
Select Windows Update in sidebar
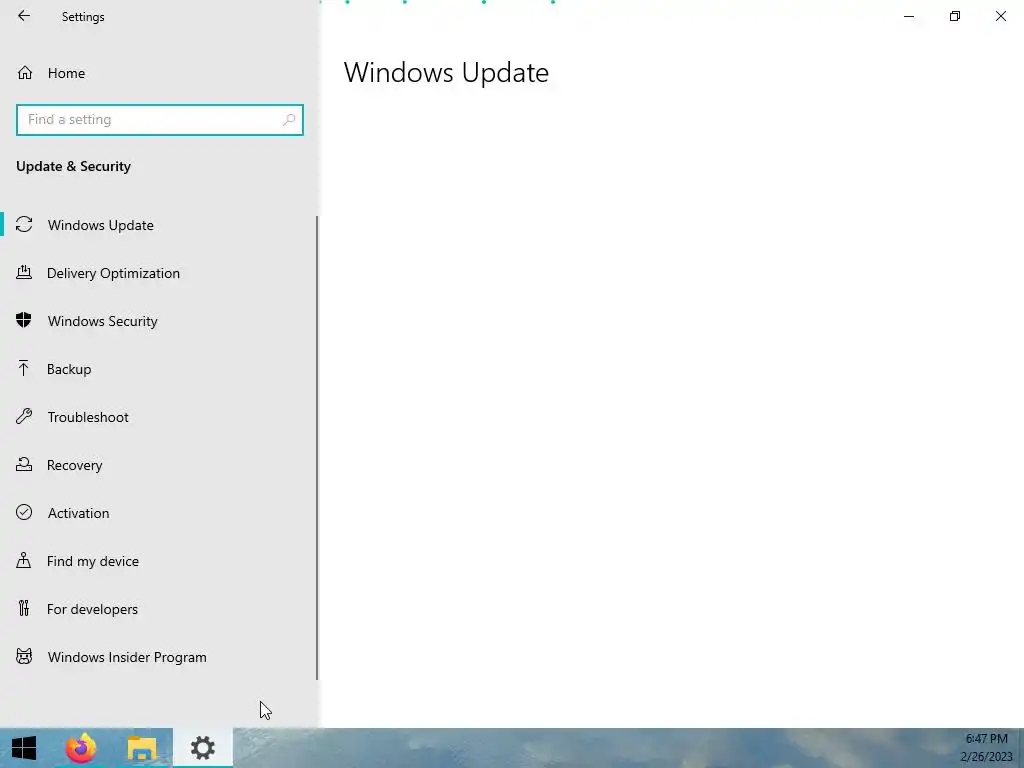[x=158, y=225]
